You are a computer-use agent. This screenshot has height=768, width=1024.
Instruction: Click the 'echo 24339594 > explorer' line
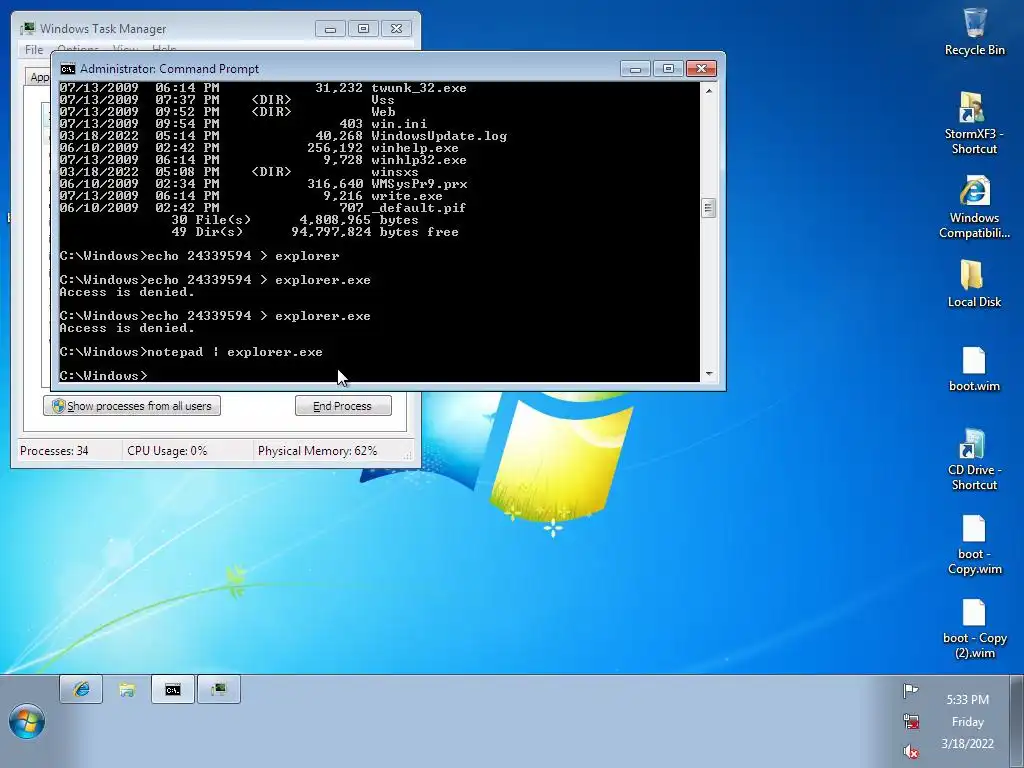coord(199,256)
